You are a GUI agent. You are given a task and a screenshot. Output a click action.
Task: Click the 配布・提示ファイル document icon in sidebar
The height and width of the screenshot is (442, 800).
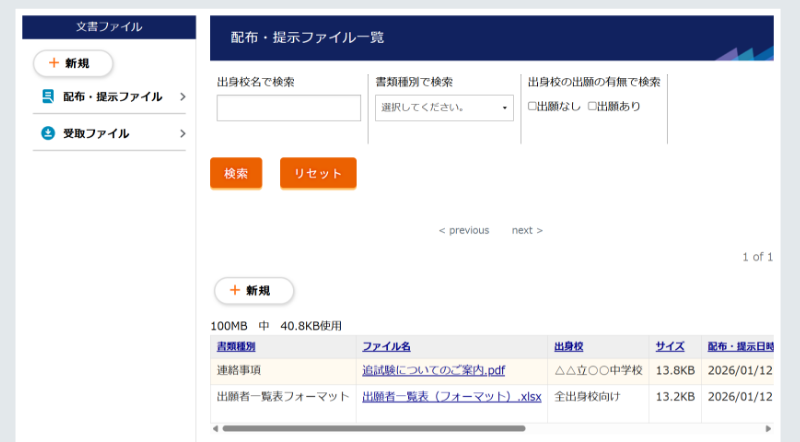pos(47,97)
